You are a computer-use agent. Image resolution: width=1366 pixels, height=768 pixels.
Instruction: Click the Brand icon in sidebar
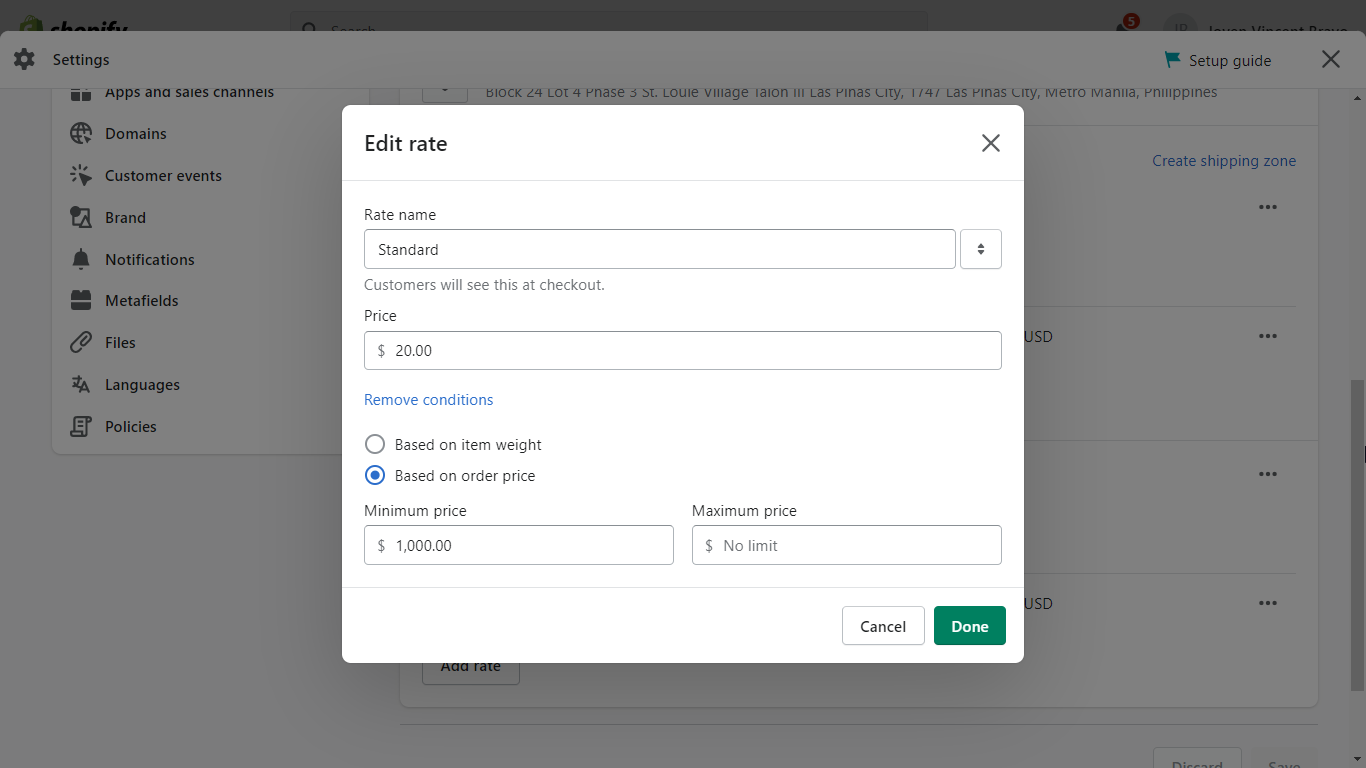click(81, 218)
